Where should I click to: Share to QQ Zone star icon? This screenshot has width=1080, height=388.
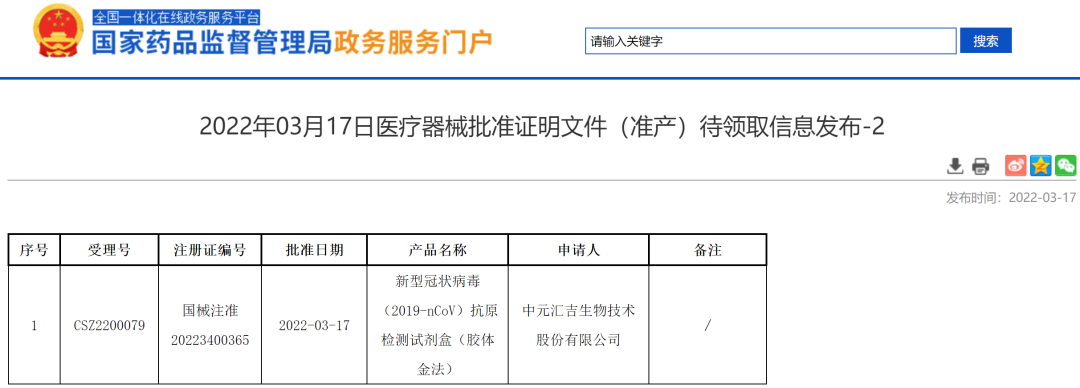[1041, 165]
